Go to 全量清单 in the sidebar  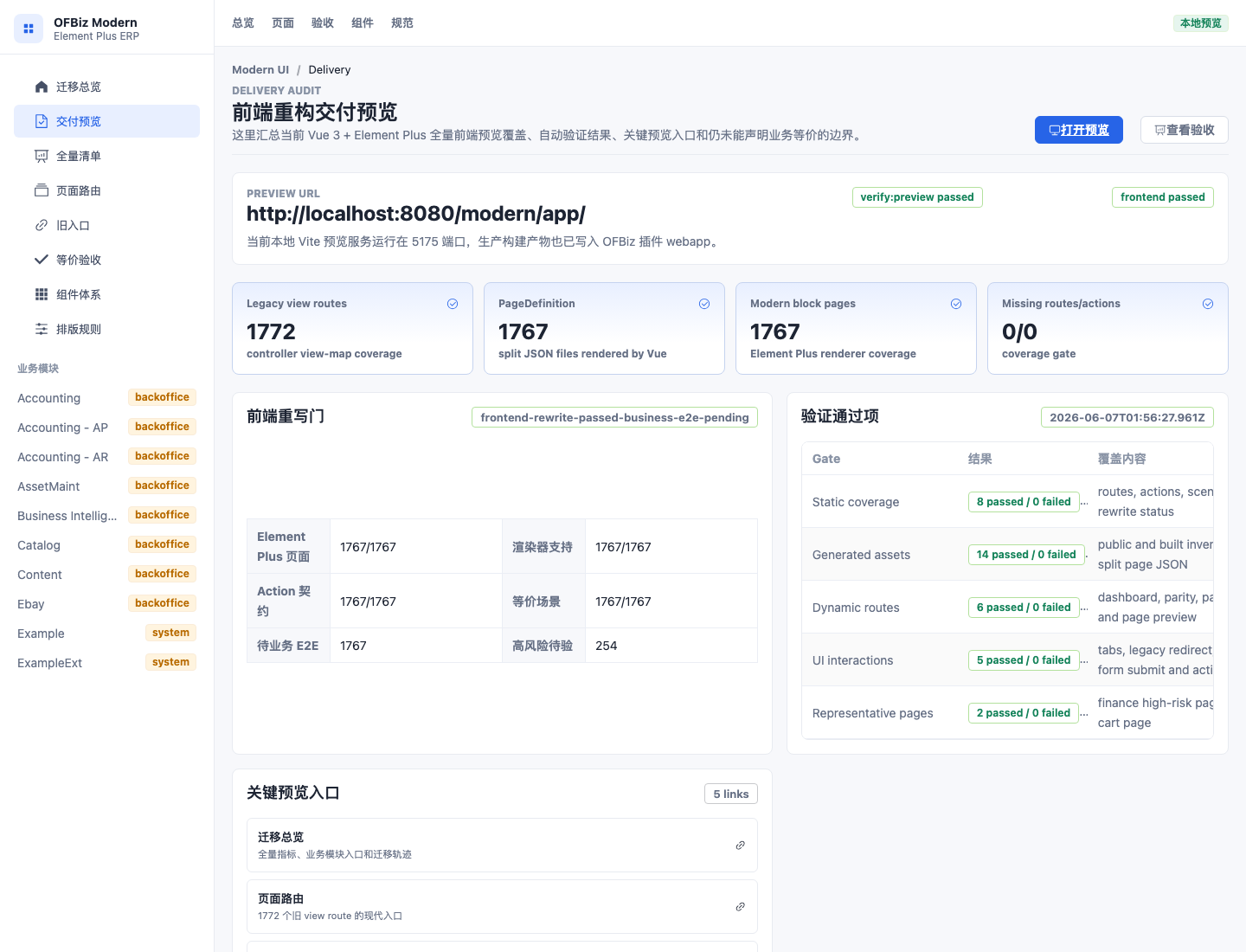(106, 156)
